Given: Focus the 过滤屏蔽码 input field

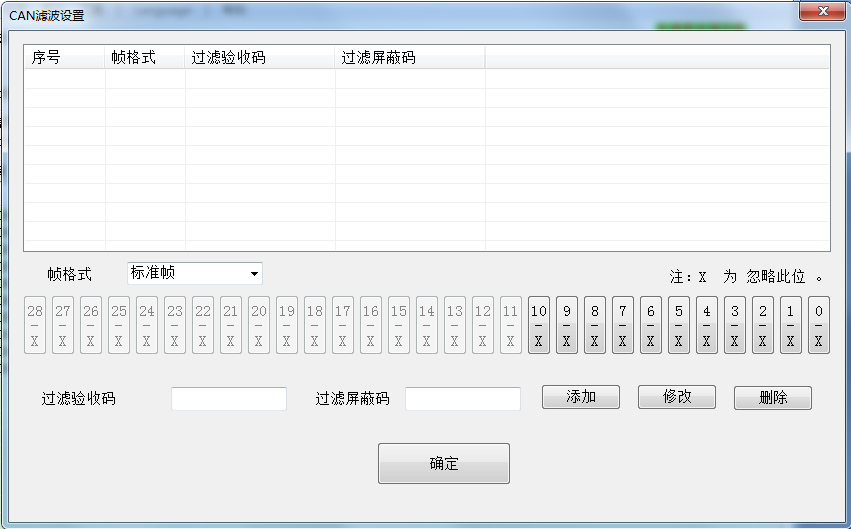Looking at the screenshot, I should (463, 399).
